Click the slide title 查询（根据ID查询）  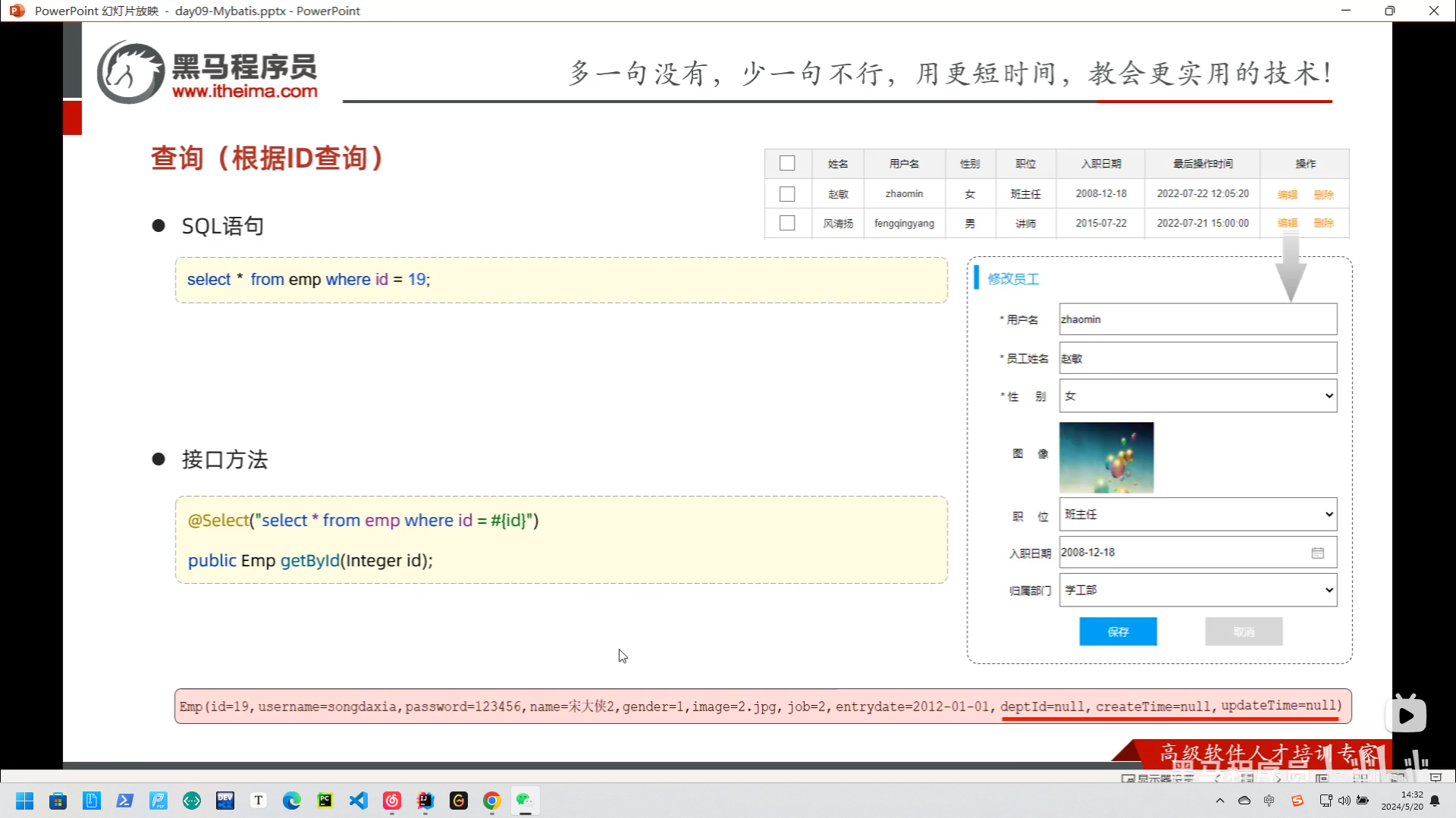pyautogui.click(x=266, y=158)
